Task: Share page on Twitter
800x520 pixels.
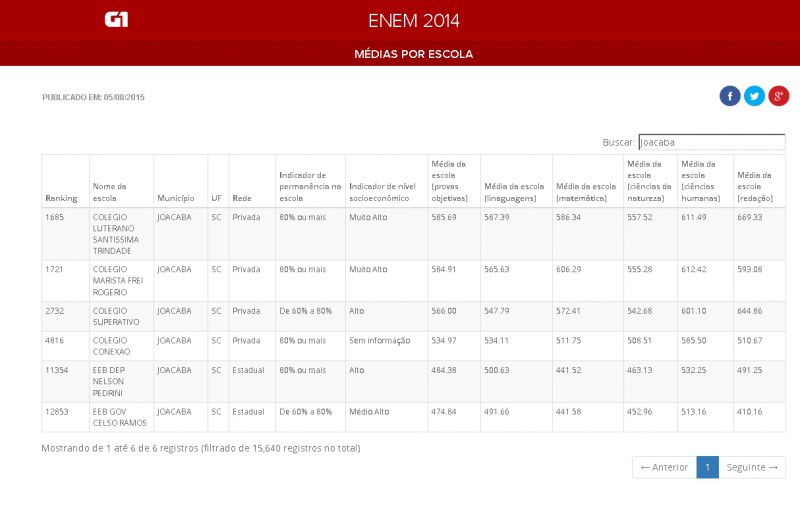Action: coord(754,96)
